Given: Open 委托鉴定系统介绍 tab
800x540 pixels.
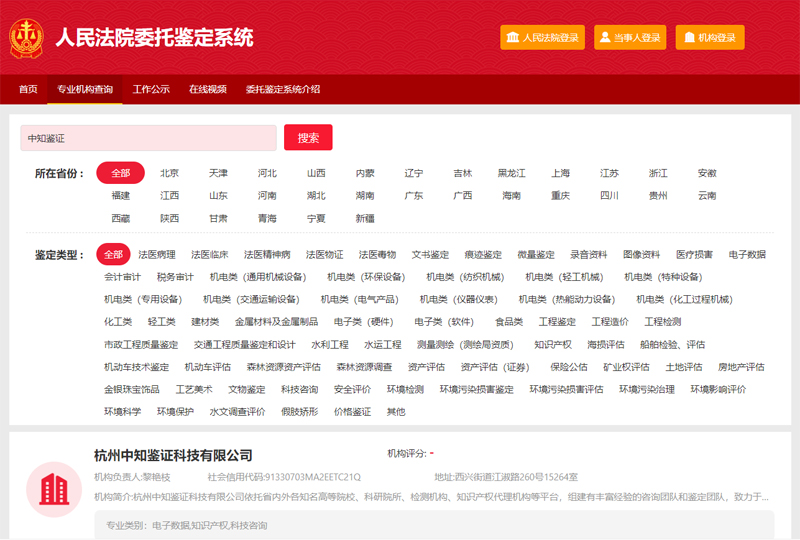Looking at the screenshot, I should tap(283, 89).
